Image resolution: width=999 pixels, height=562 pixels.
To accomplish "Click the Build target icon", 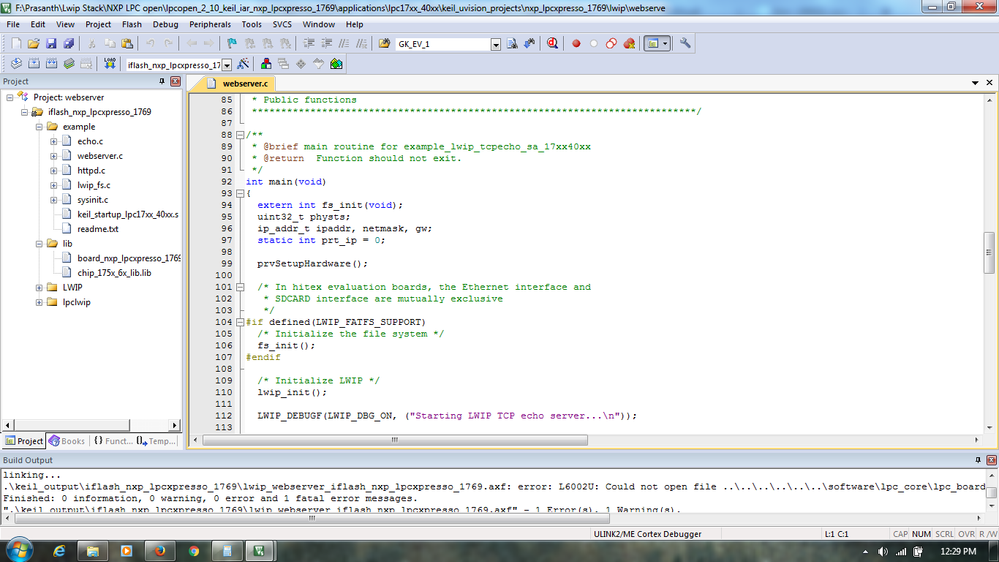I will coord(34,64).
